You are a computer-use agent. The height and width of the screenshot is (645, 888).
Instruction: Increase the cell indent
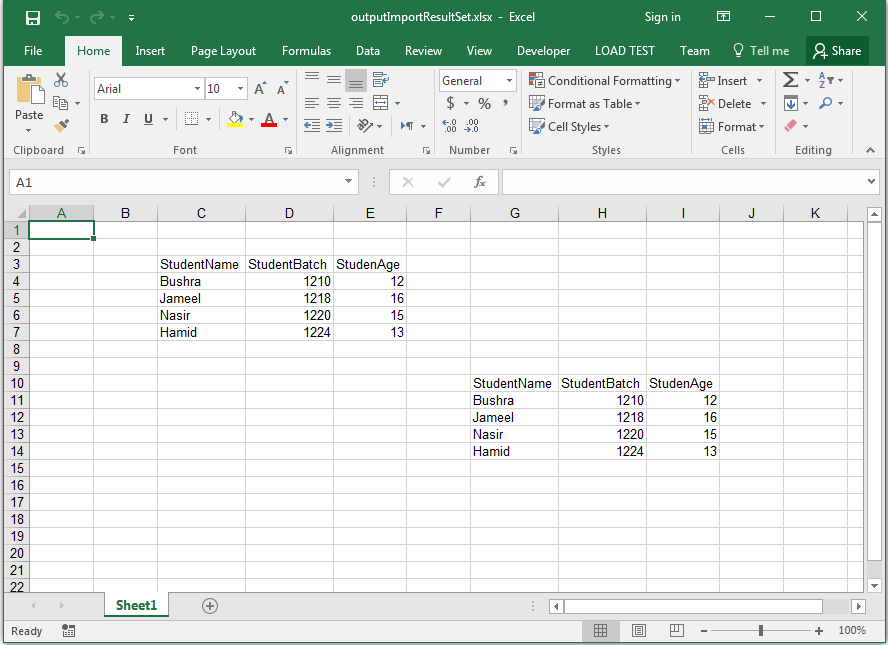pyautogui.click(x=334, y=126)
